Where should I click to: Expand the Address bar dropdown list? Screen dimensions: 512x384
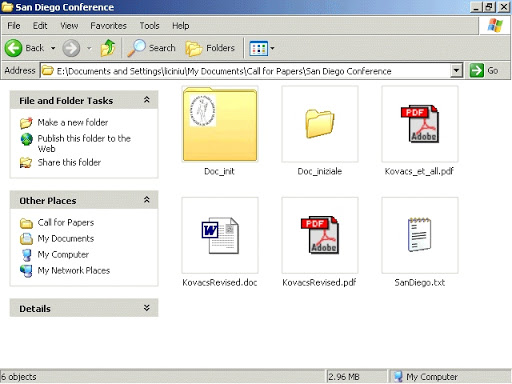point(456,71)
